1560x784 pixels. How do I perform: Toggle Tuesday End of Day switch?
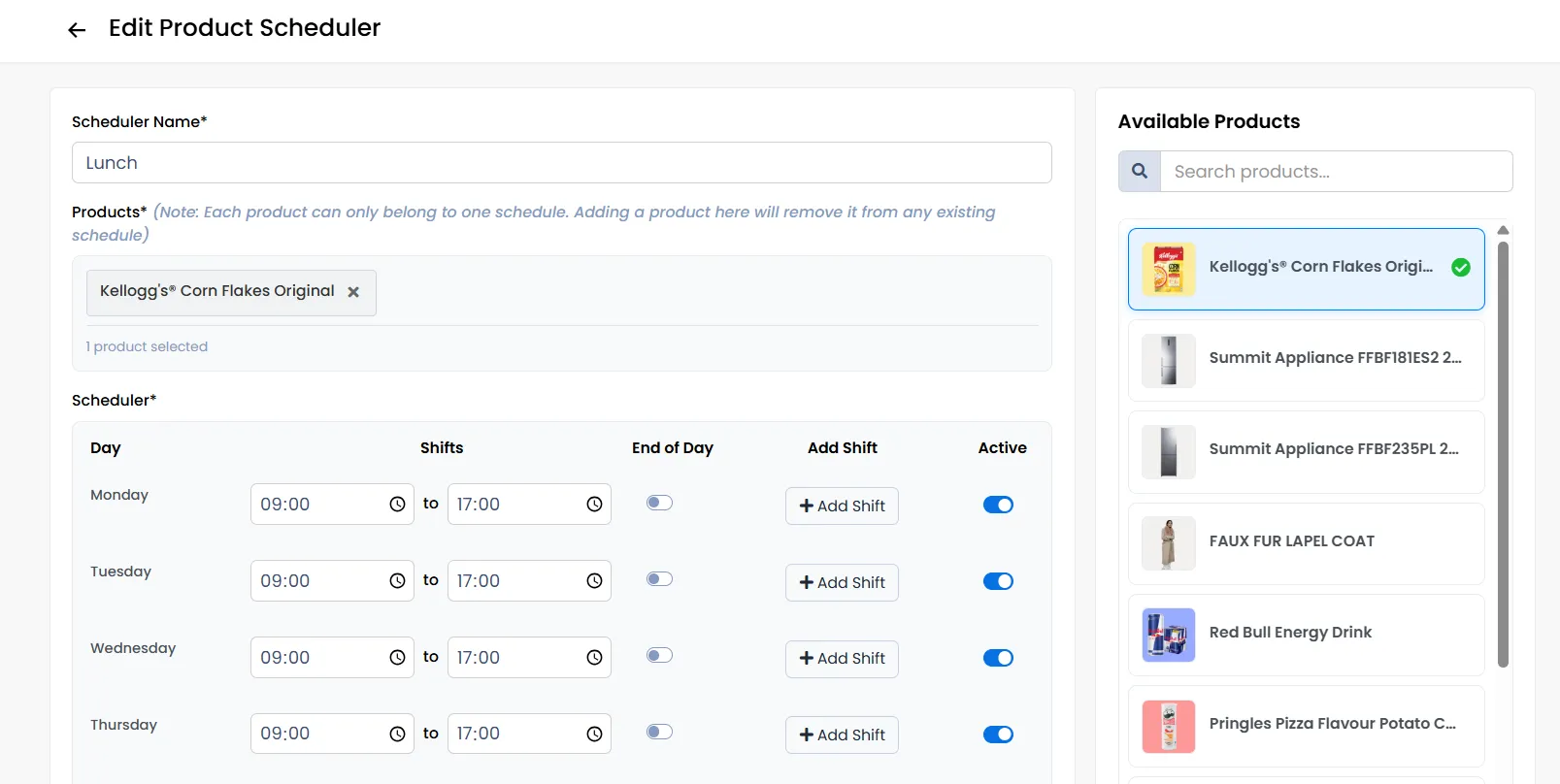[659, 579]
